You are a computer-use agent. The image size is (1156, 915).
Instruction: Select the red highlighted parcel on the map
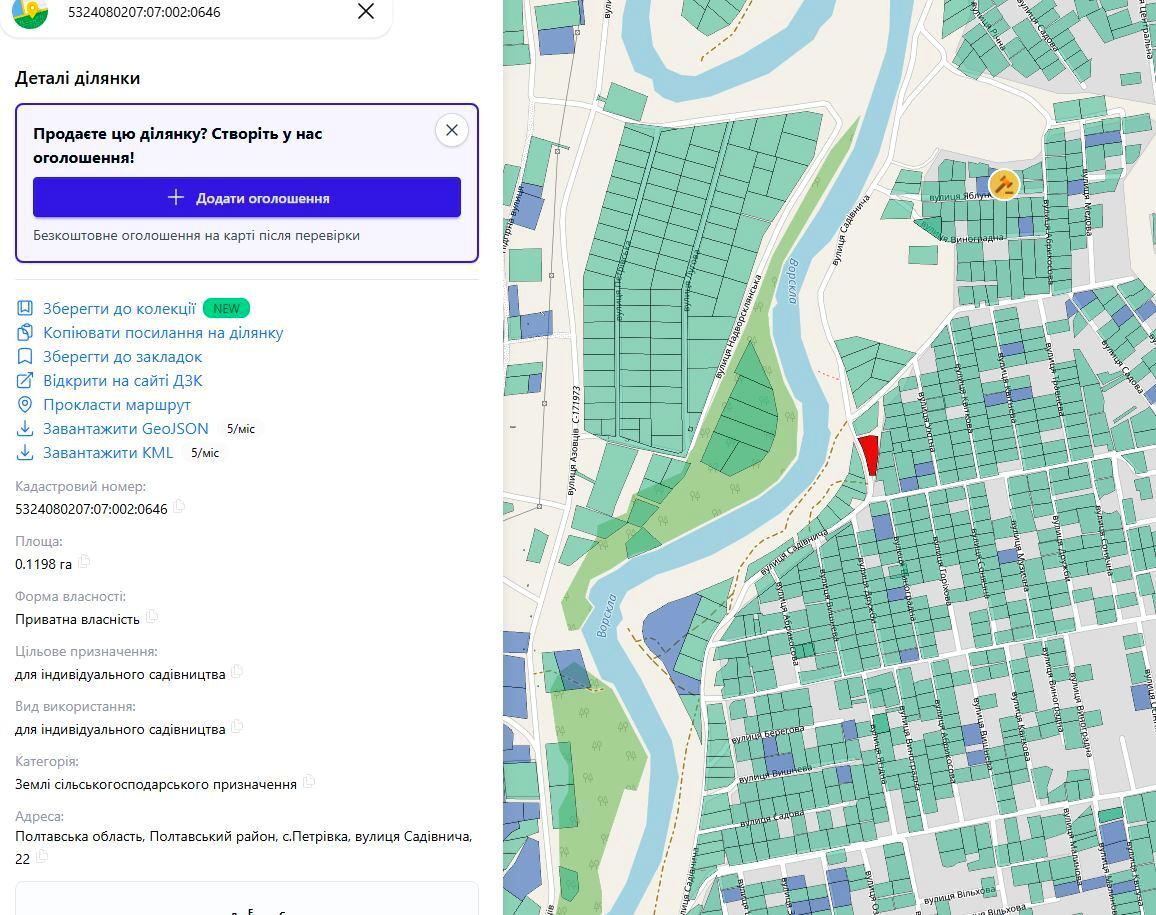pos(870,455)
